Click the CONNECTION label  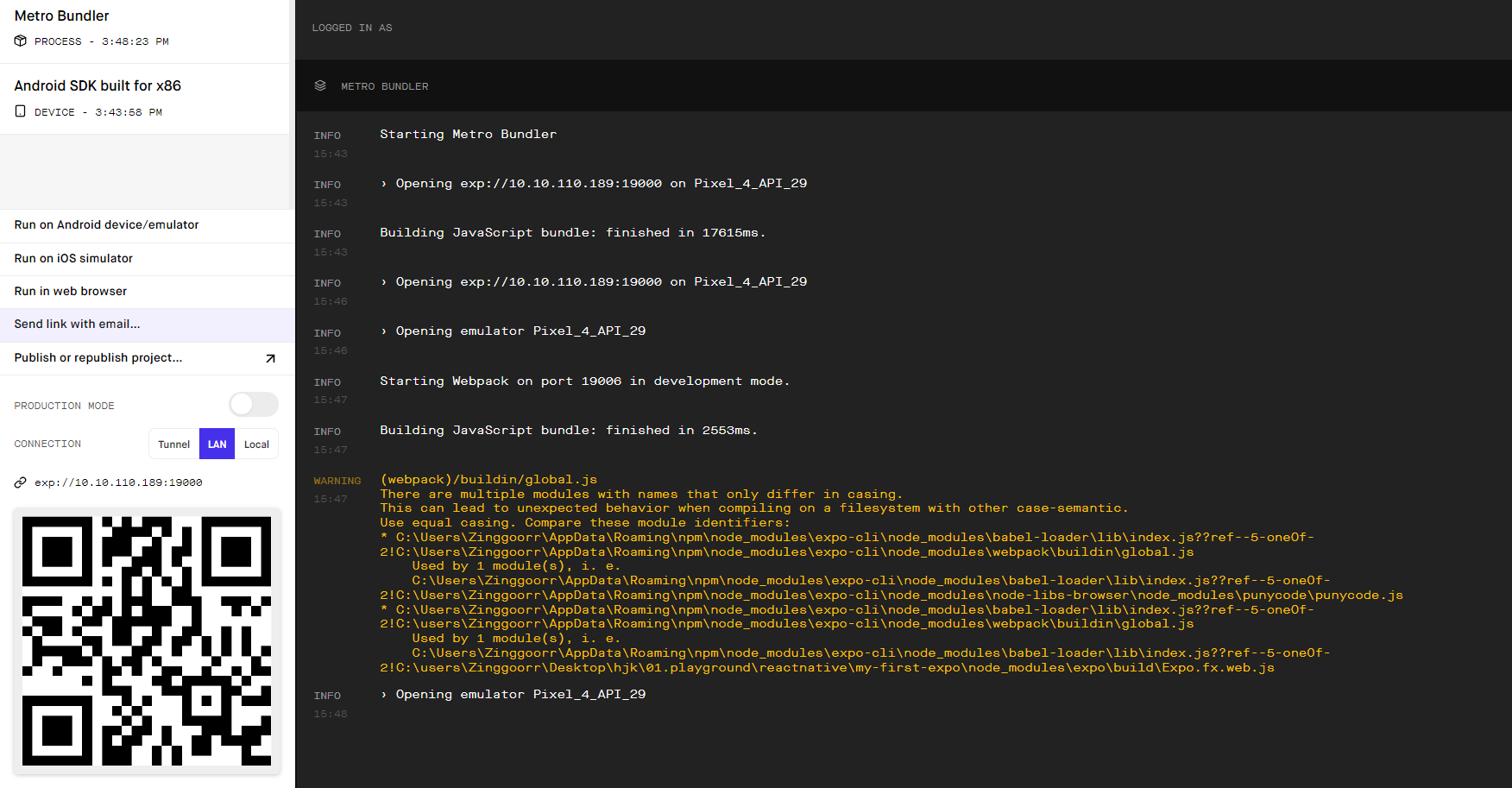point(47,444)
